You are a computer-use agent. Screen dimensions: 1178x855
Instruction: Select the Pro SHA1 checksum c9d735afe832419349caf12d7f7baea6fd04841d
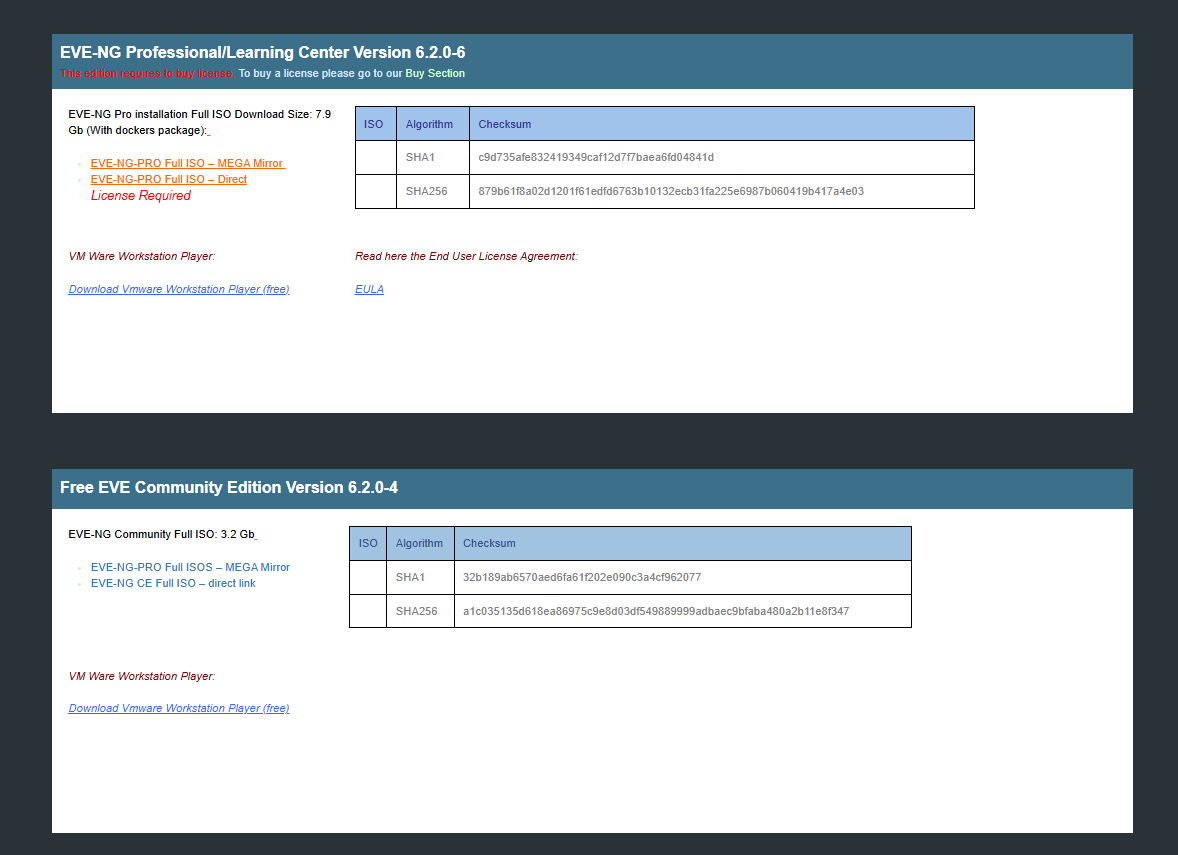point(596,158)
